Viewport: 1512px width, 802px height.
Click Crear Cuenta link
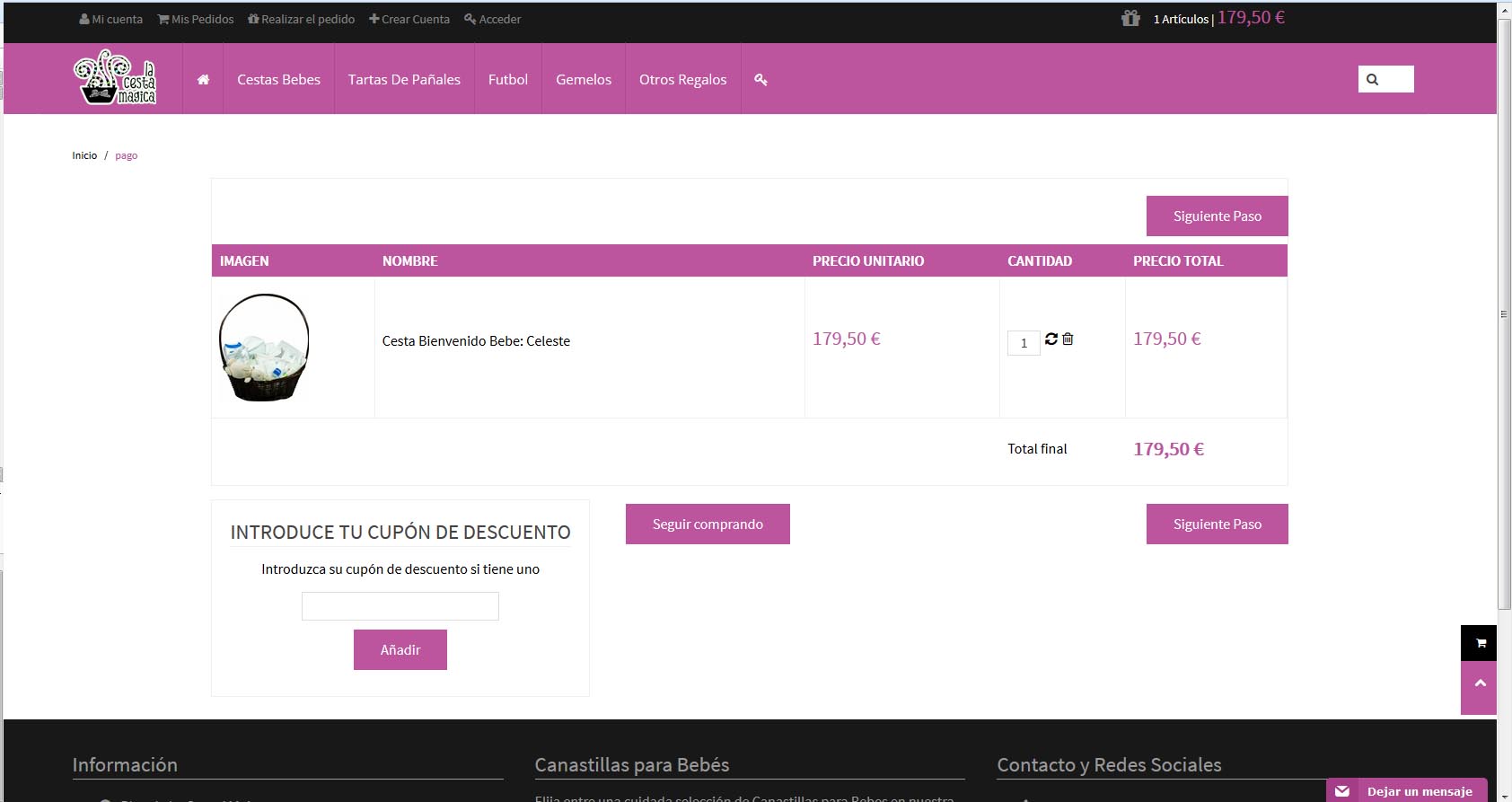pyautogui.click(x=409, y=19)
